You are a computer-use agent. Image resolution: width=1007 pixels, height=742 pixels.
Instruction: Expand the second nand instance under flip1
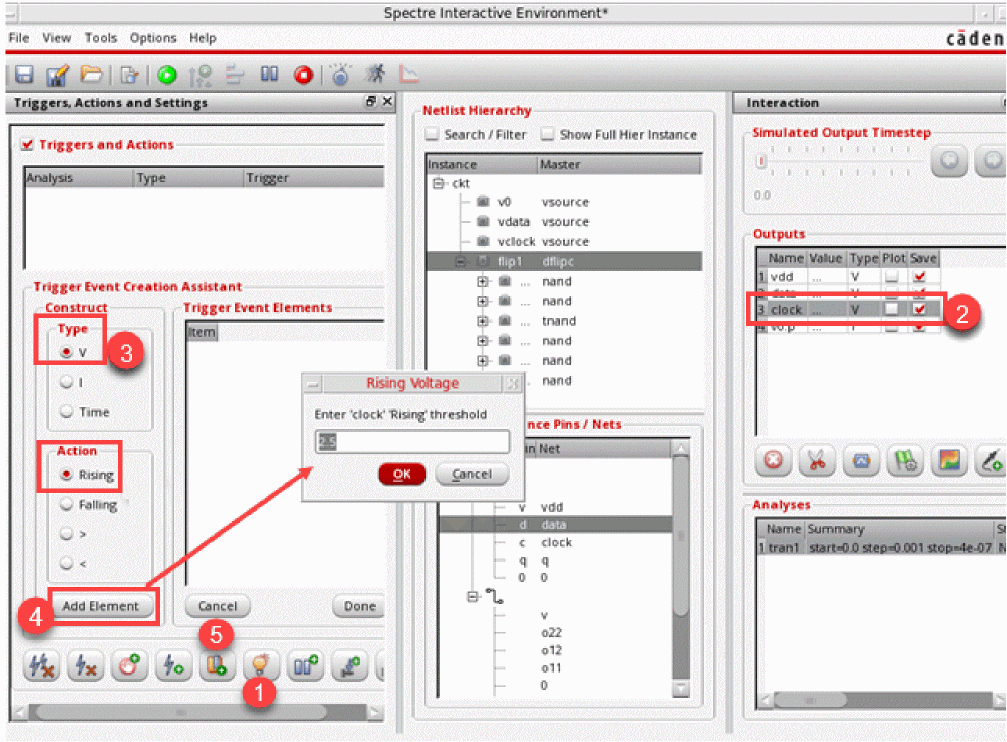[x=482, y=301]
